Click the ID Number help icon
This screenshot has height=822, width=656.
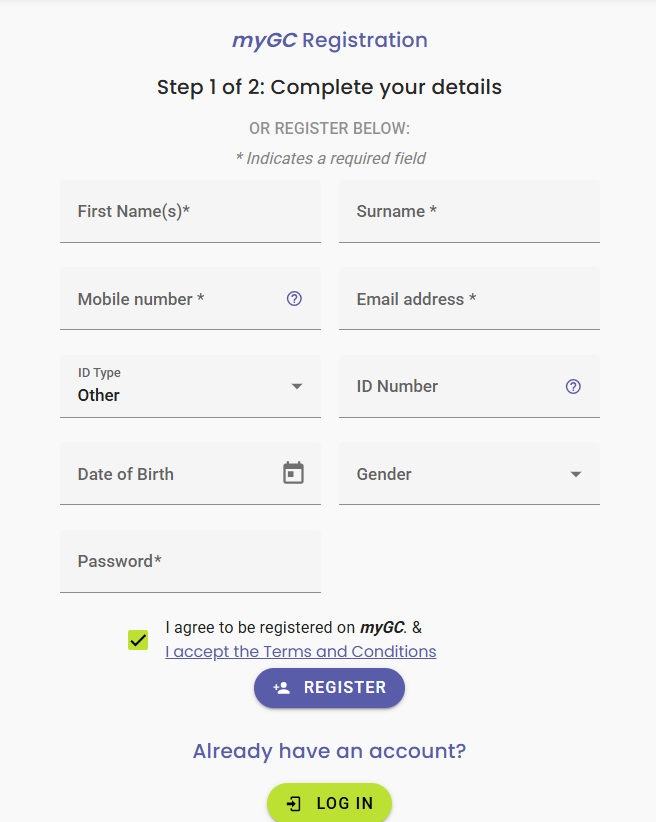point(573,386)
